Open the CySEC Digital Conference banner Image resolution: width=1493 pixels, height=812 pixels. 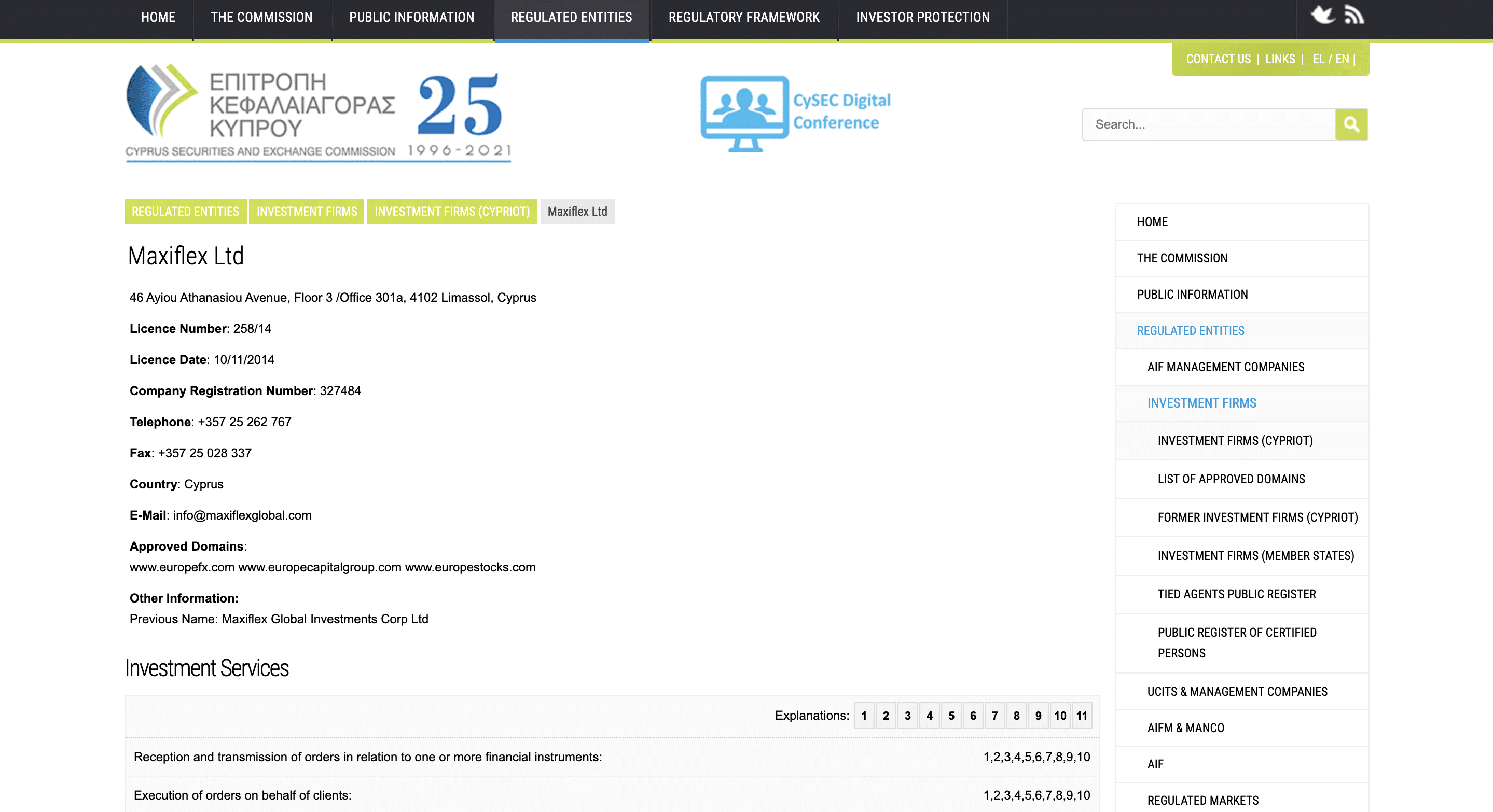[x=796, y=114]
